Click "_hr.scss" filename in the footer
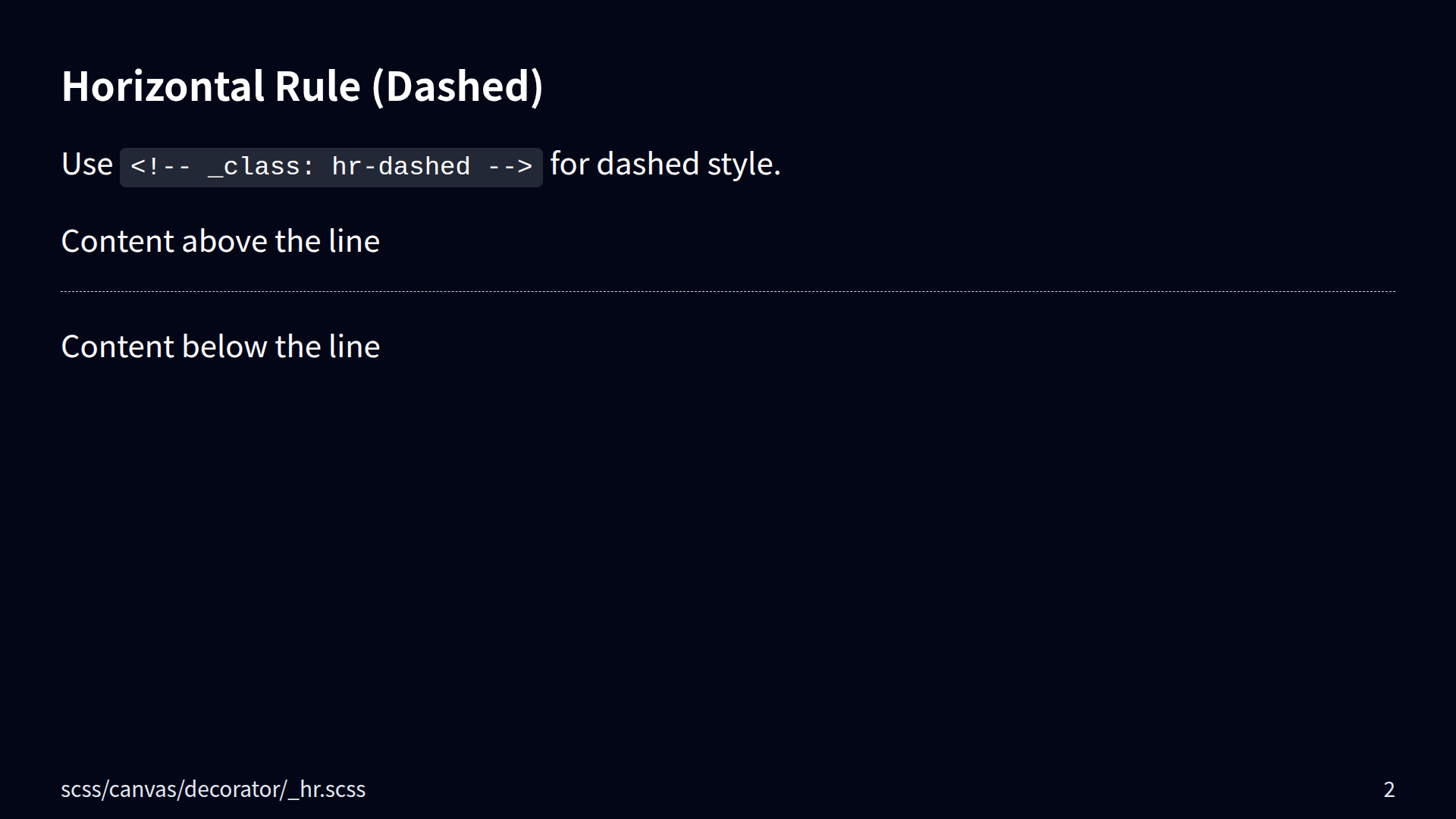Screen dimensions: 1456x819 pos(327,789)
